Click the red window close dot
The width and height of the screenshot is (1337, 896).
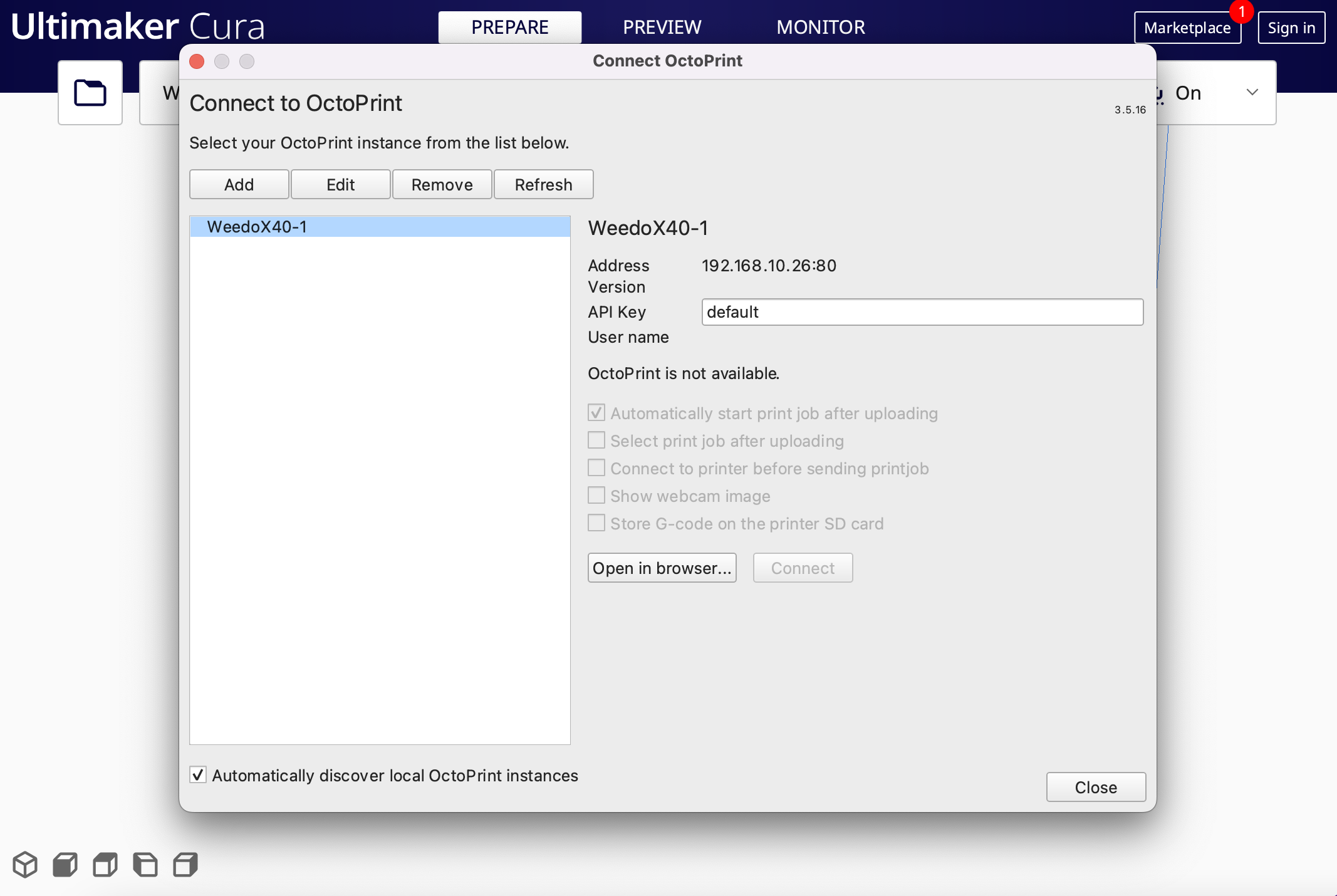point(197,61)
